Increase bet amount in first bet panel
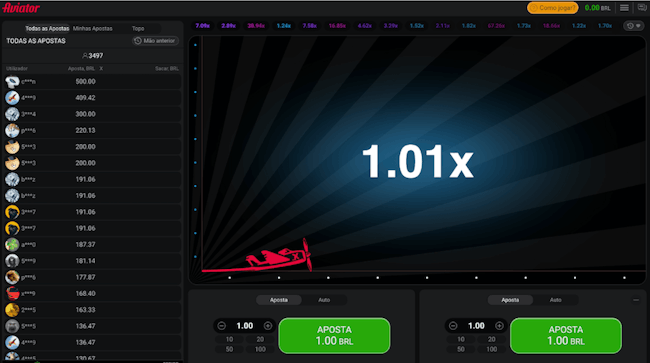Screen dimensions: 650x363 (x=268, y=326)
